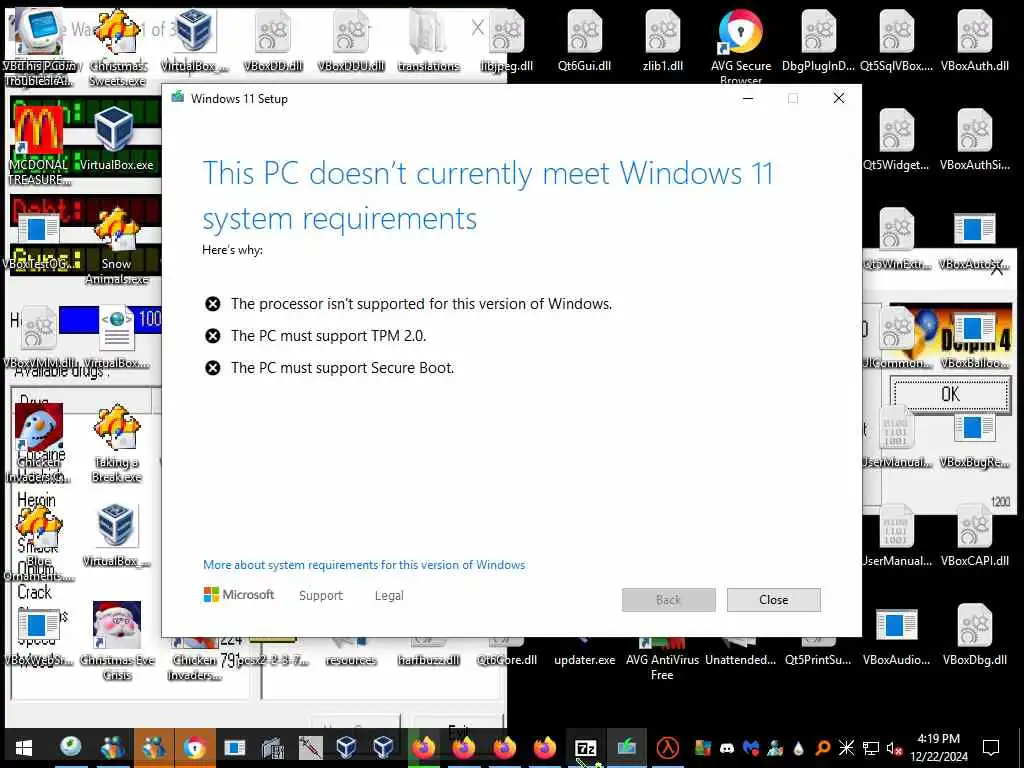The height and width of the screenshot is (768, 1024).
Task: Select the resources folder on desktop
Action: [x=351, y=653]
